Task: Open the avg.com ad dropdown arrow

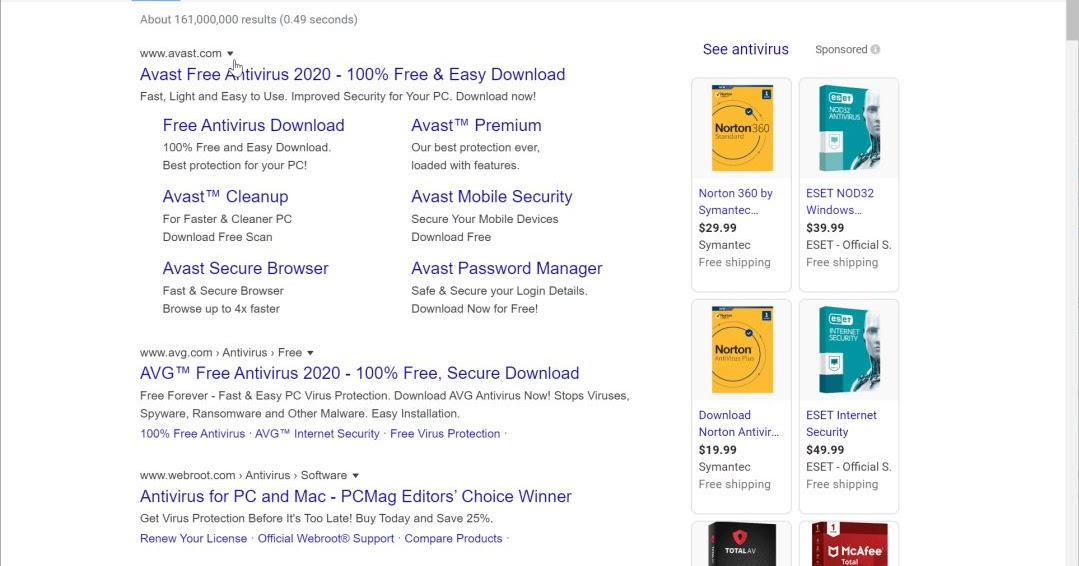Action: pos(310,353)
